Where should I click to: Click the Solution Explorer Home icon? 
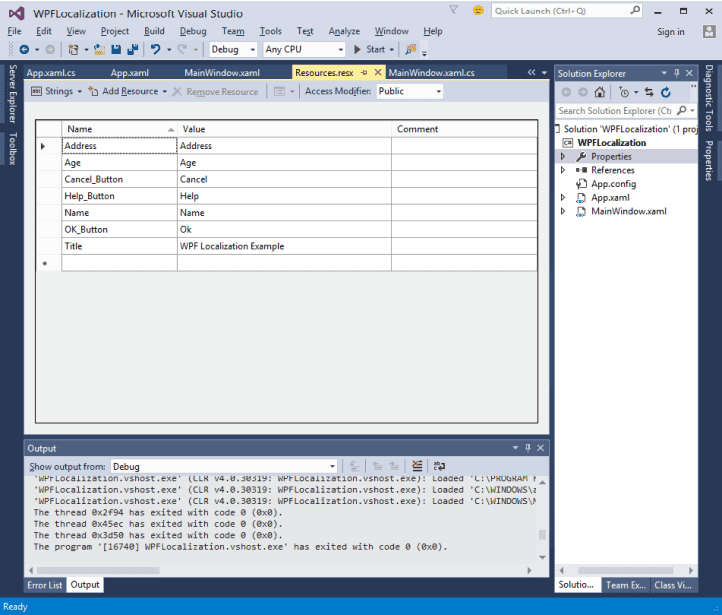point(600,93)
